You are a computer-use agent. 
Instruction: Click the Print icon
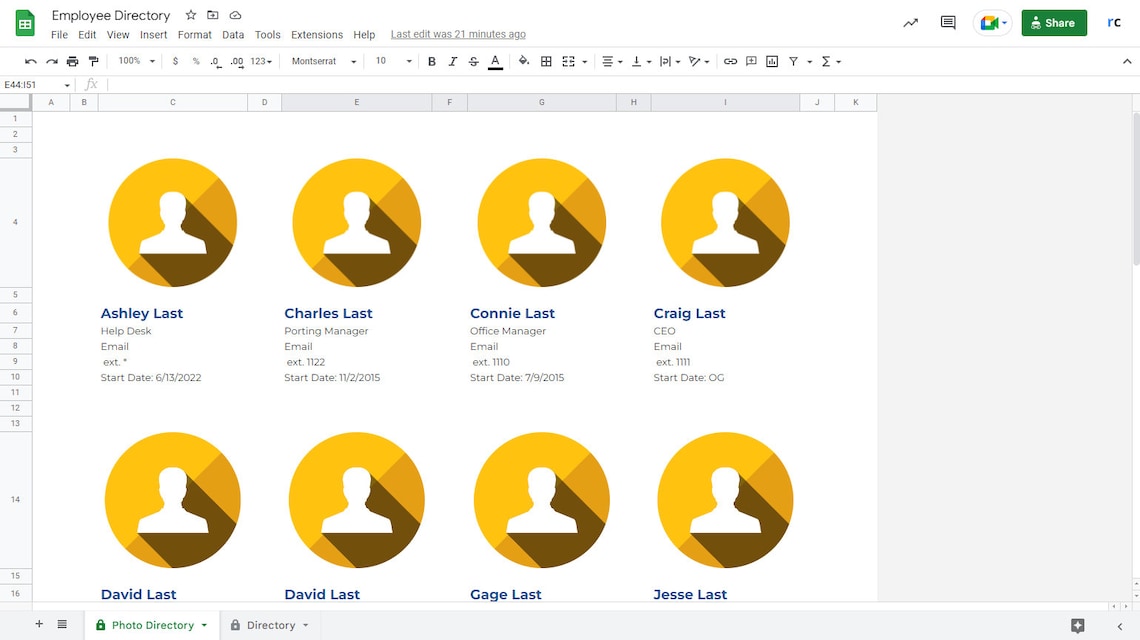tap(72, 62)
